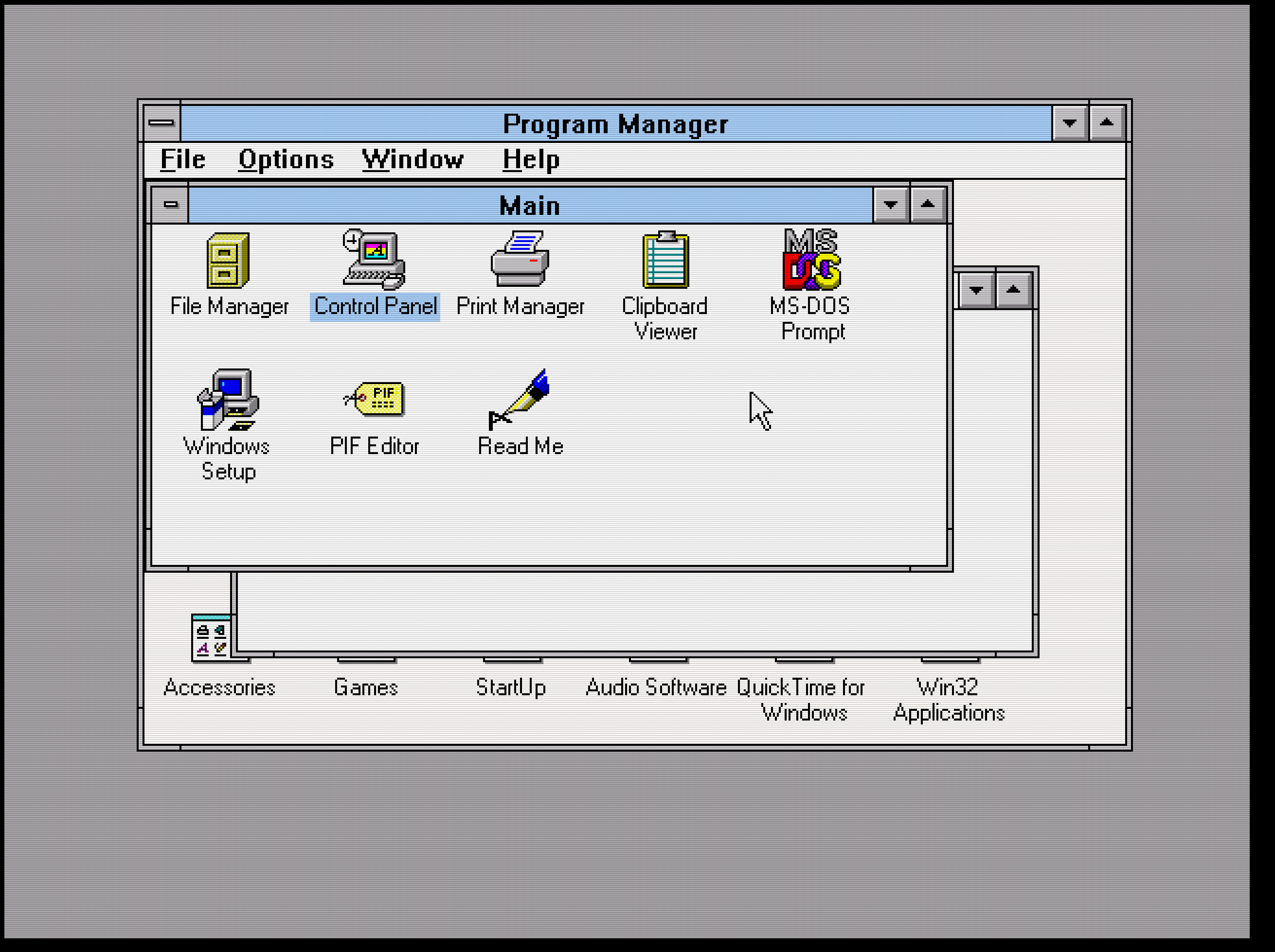Open the File Manager icon

point(228,265)
